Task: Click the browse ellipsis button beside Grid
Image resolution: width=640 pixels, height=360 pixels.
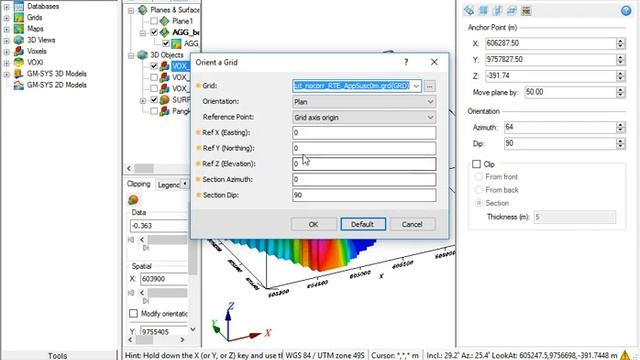Action: click(x=429, y=86)
